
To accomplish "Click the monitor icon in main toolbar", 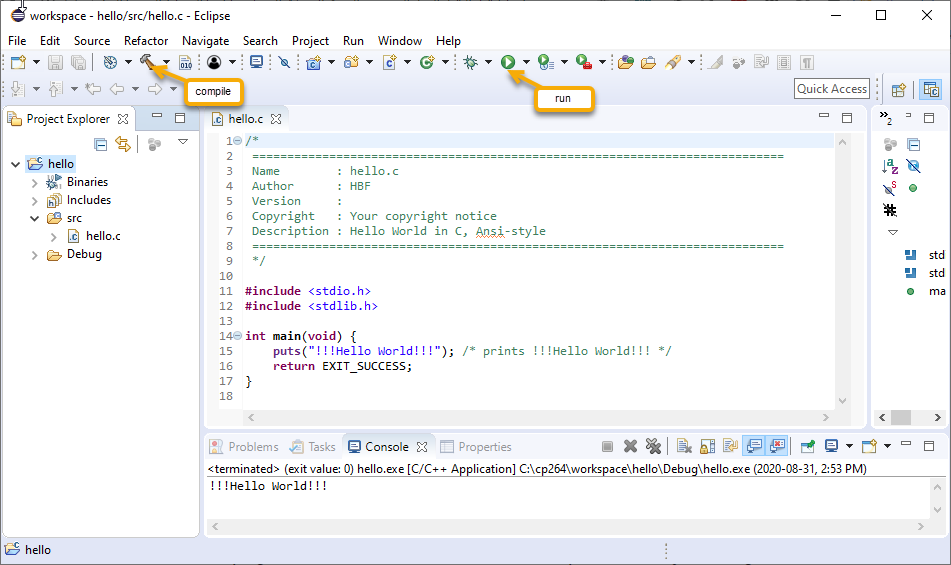I will (x=257, y=62).
